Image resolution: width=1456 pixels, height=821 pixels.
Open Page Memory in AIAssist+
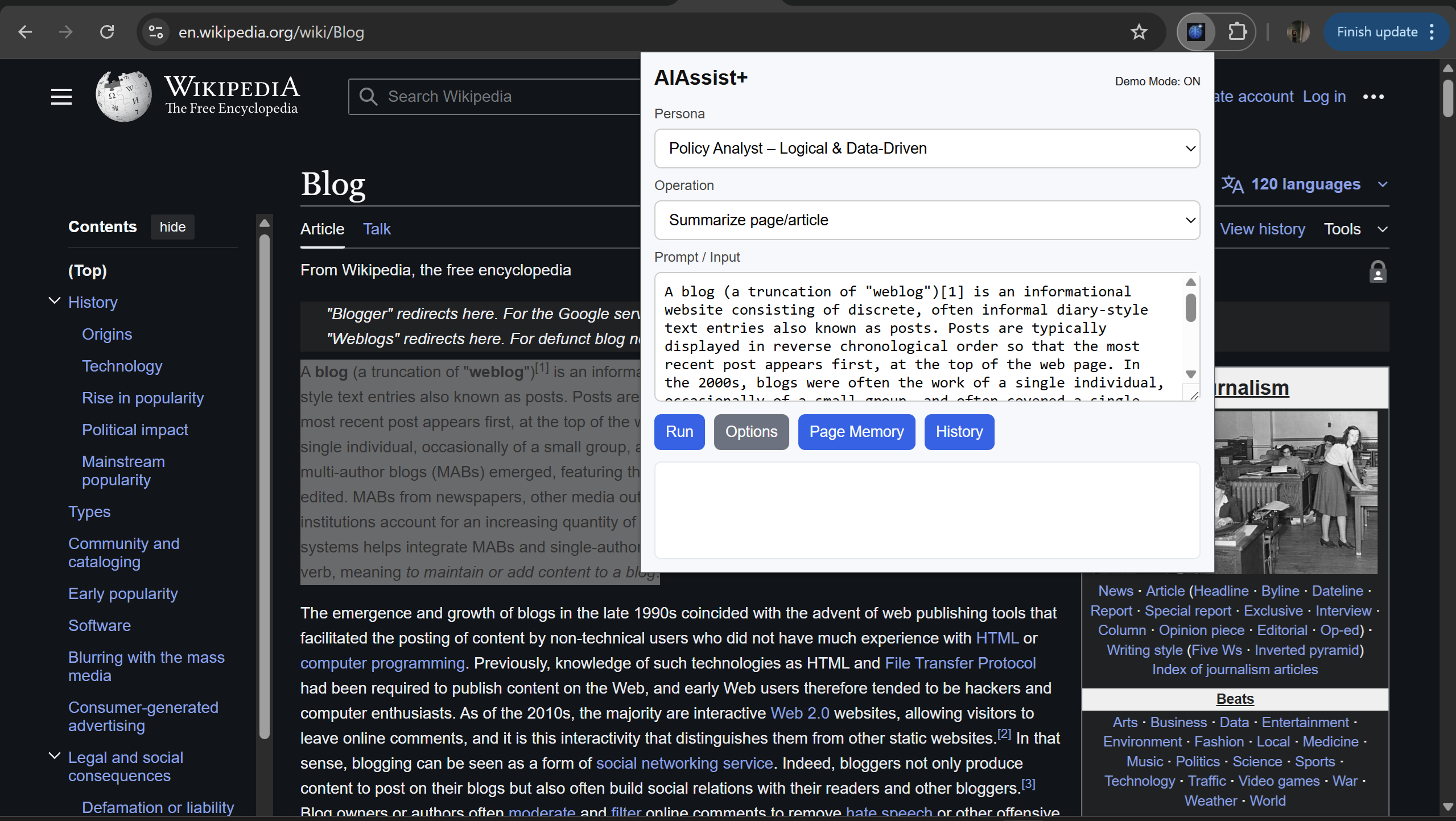coord(856,432)
